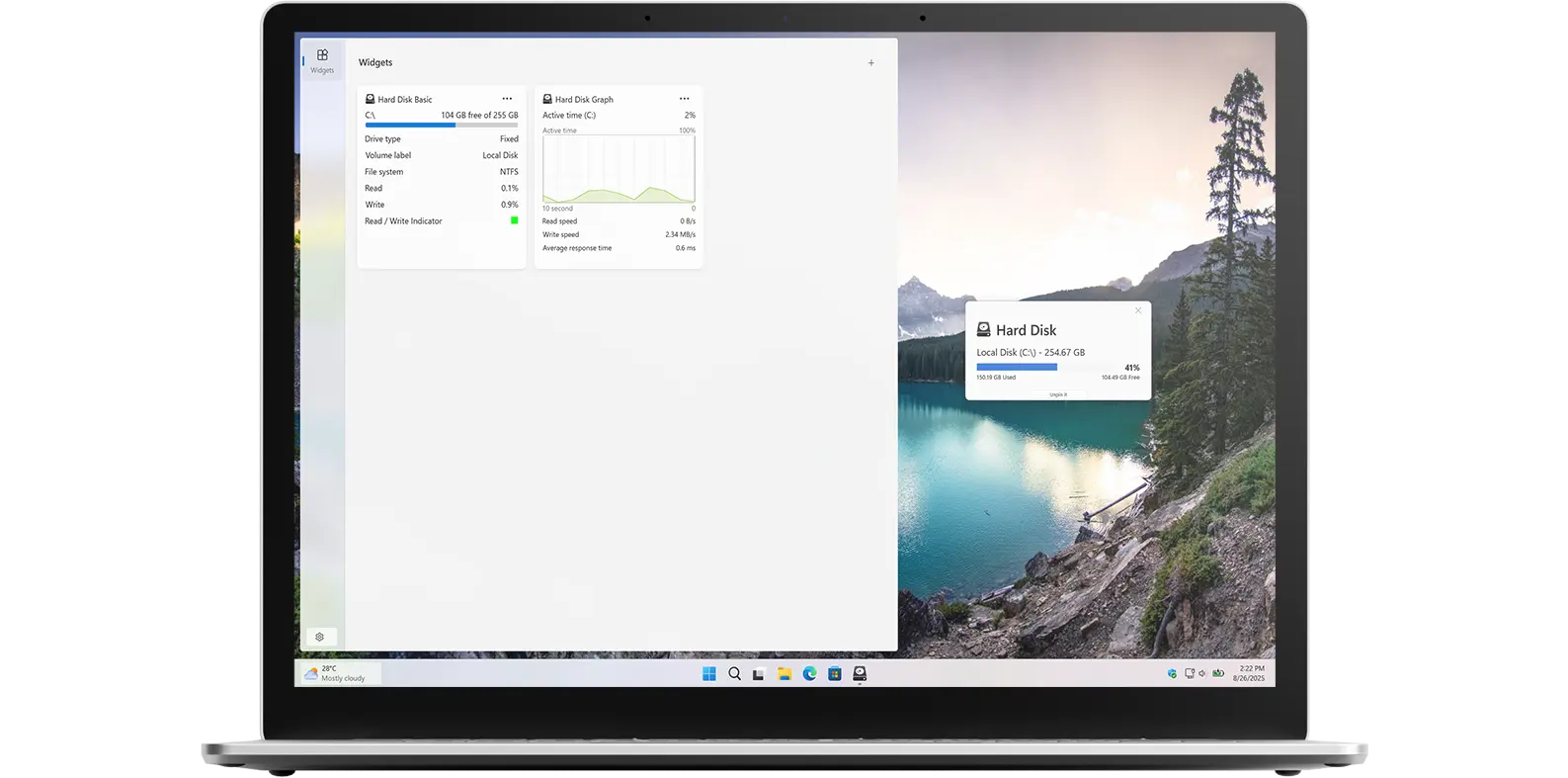This screenshot has height=778, width=1568.
Task: Click the 'Volume label' row text
Action: click(x=387, y=155)
